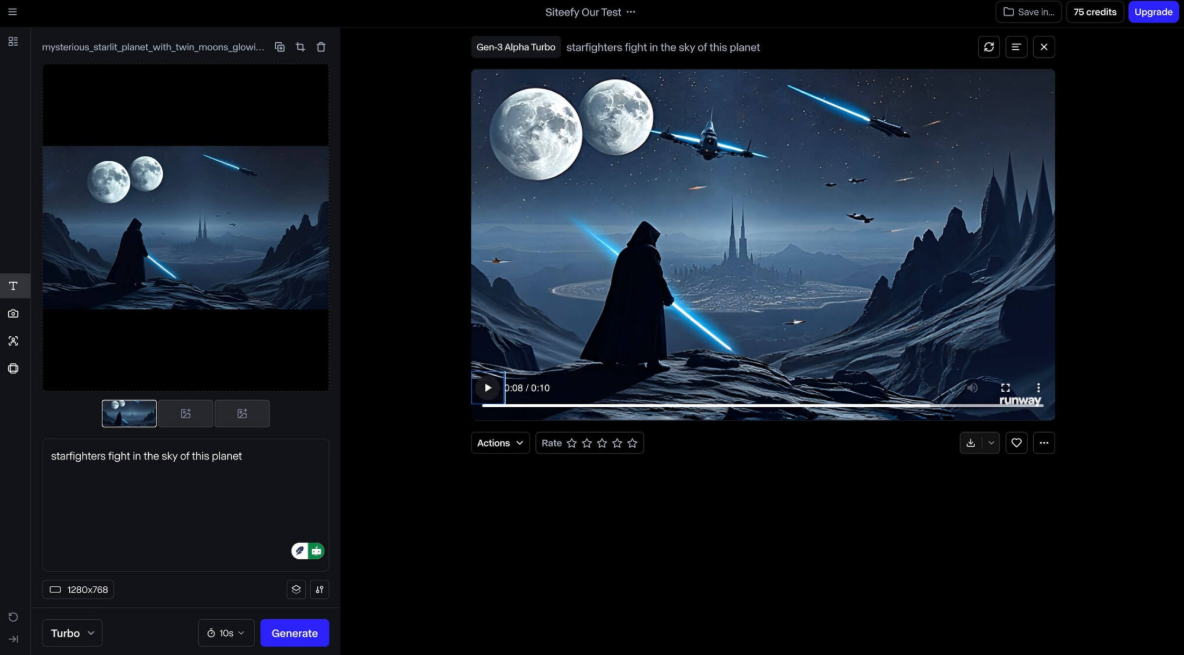
Task: Open the Actions dropdown below video
Action: click(x=500, y=443)
